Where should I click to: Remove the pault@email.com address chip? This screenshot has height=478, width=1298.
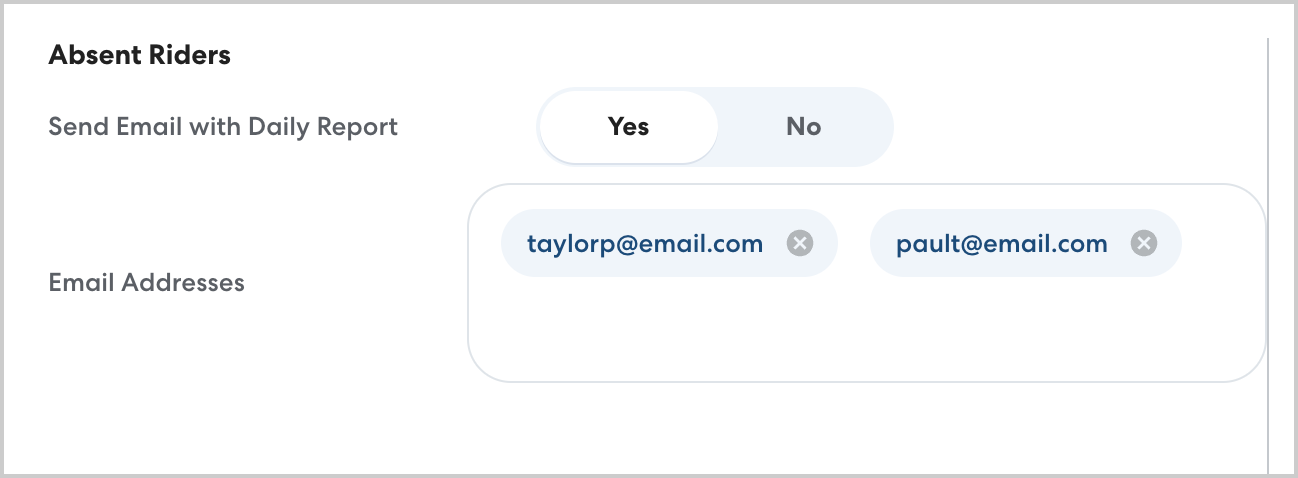1143,243
